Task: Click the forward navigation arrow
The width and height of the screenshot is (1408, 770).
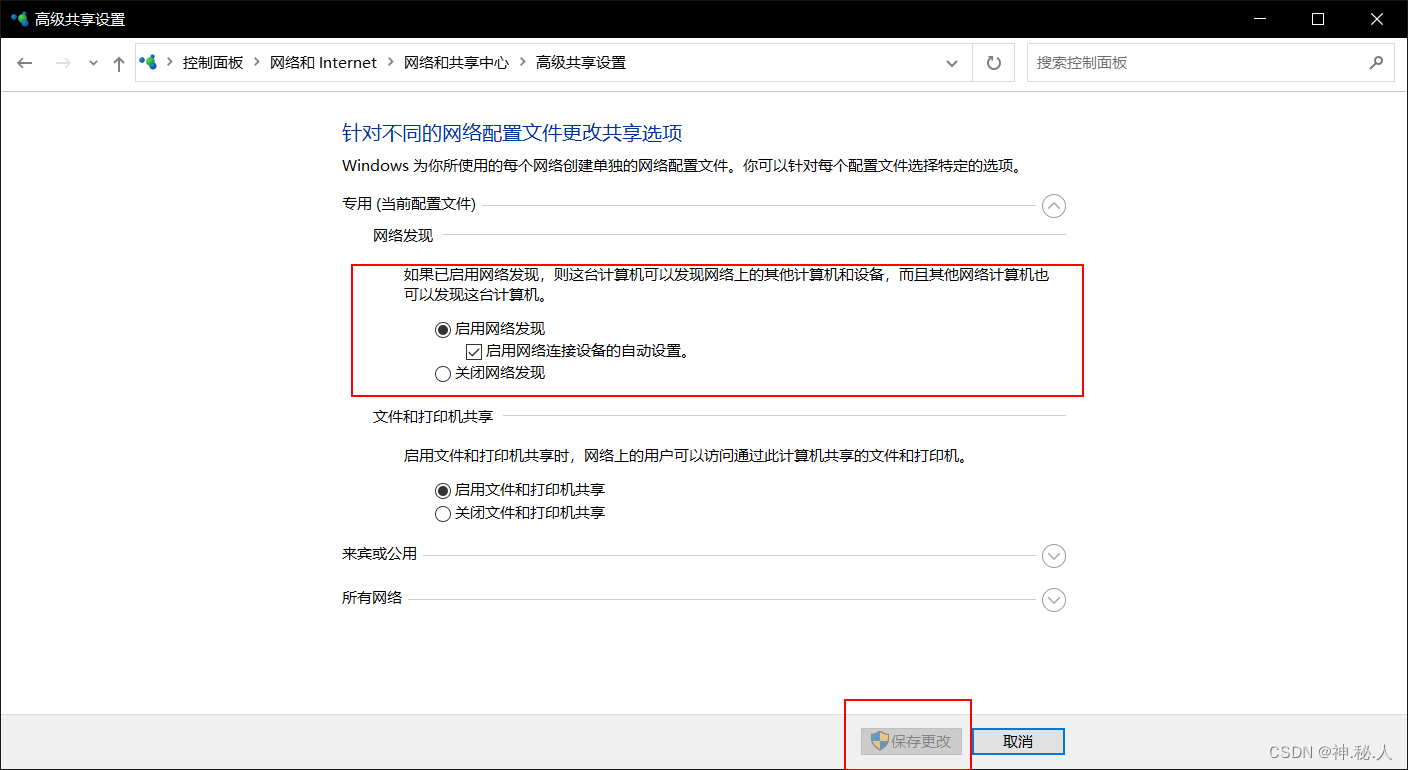Action: click(63, 63)
